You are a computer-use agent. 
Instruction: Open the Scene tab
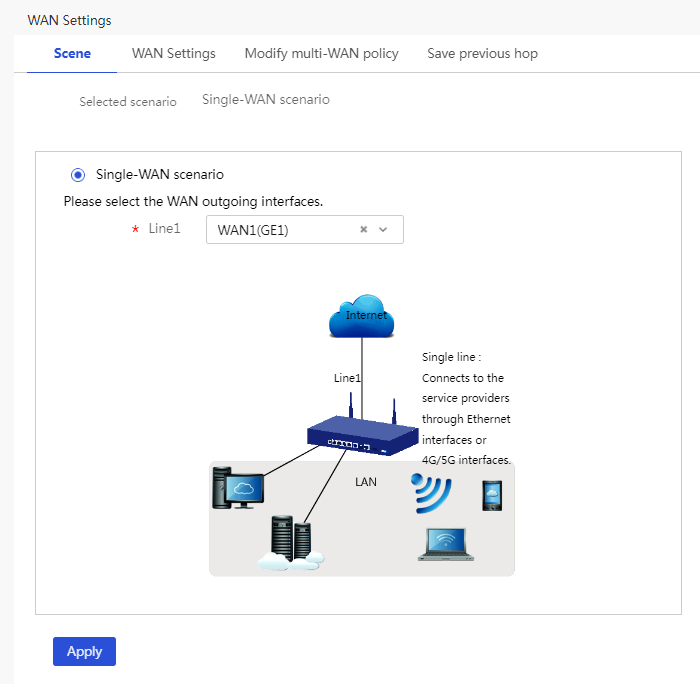72,54
